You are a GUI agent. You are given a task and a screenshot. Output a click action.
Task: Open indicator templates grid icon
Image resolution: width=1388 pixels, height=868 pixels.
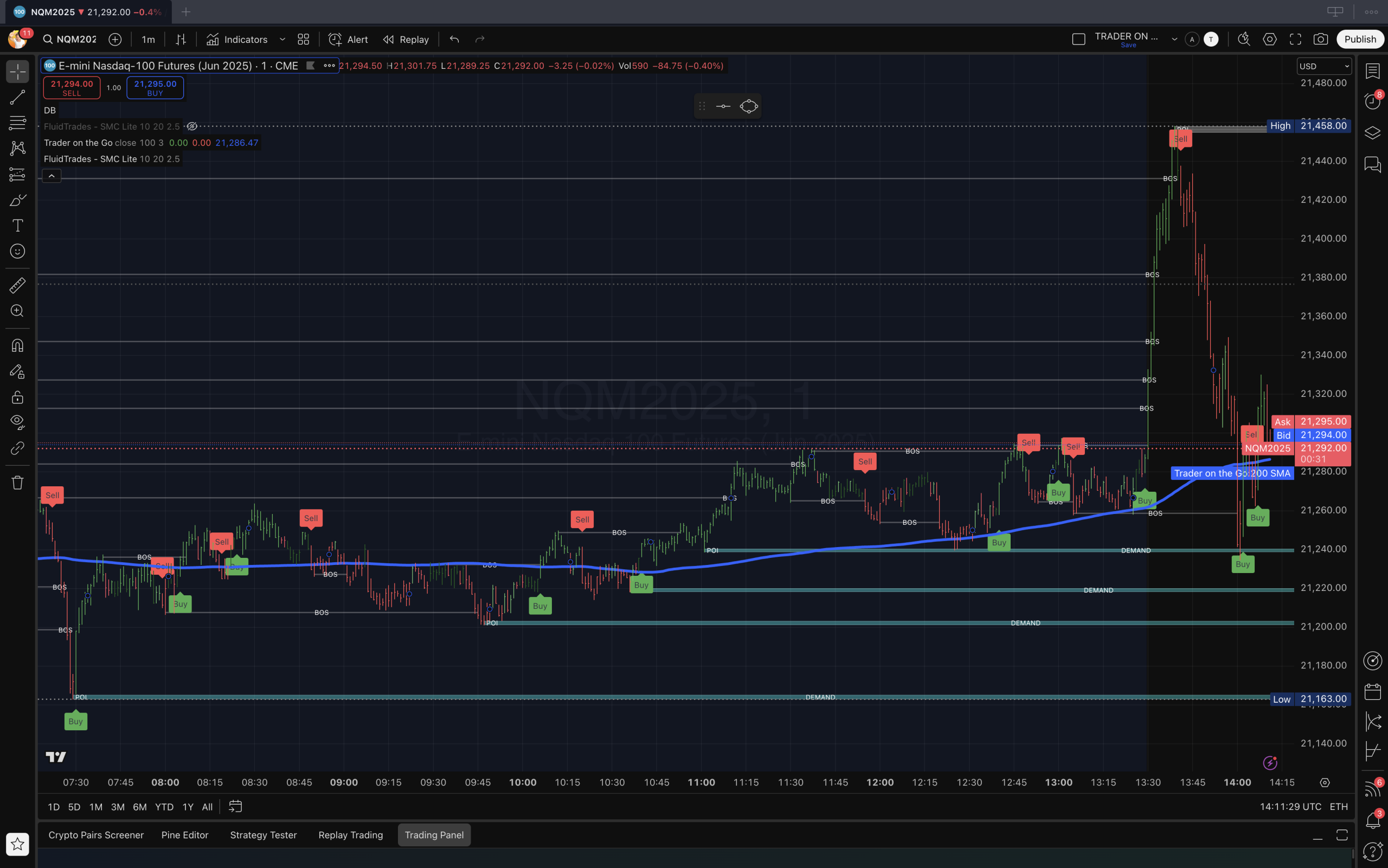click(x=303, y=39)
